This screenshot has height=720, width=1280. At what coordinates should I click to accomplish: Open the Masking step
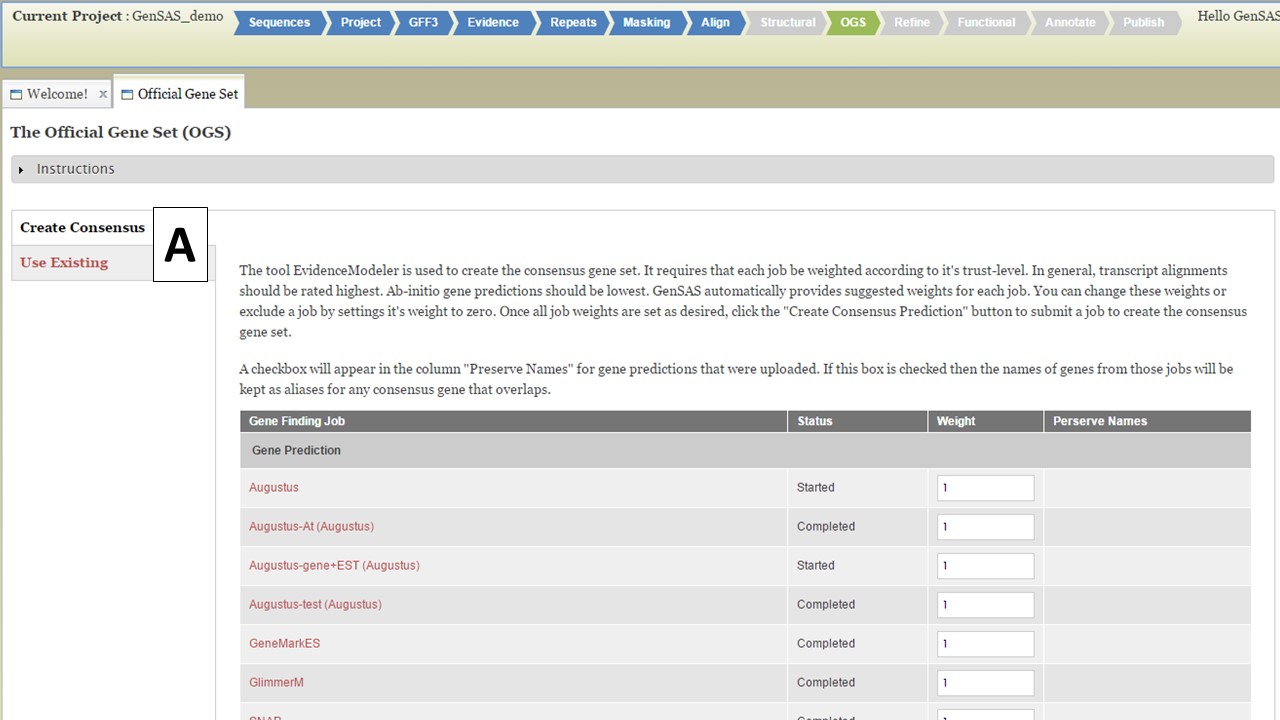[646, 23]
